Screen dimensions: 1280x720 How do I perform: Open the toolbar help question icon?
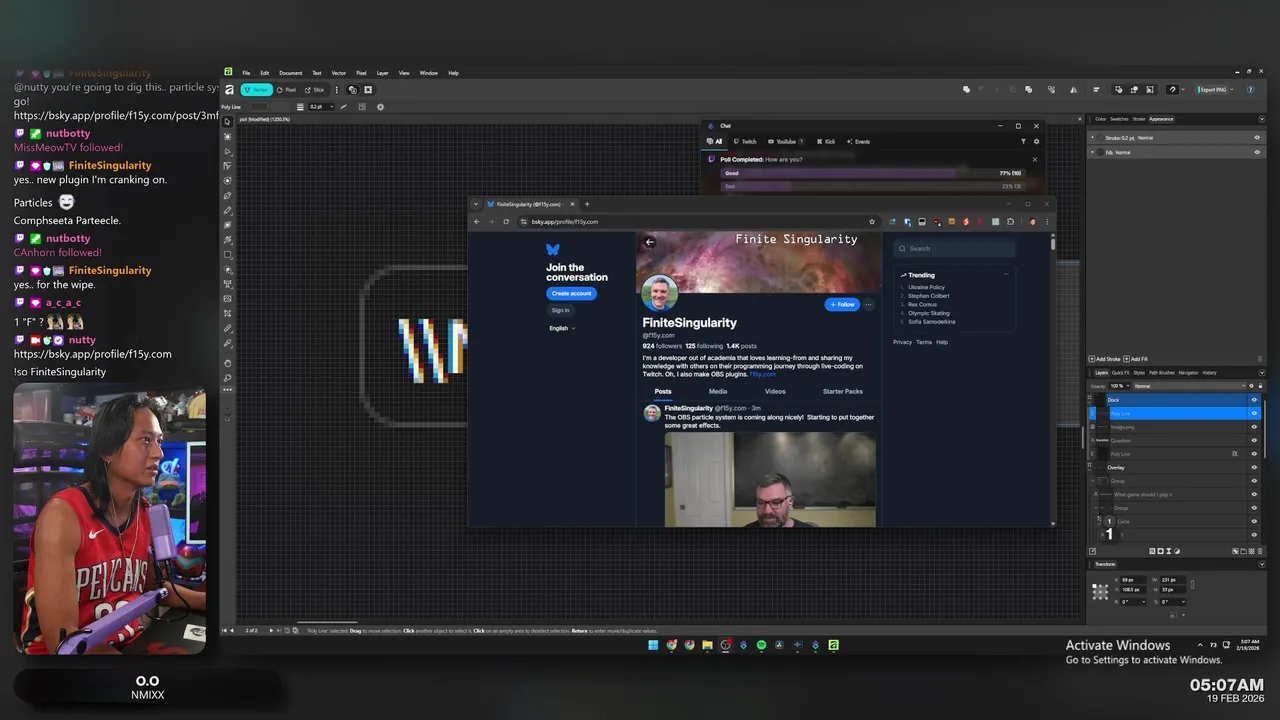point(1250,89)
